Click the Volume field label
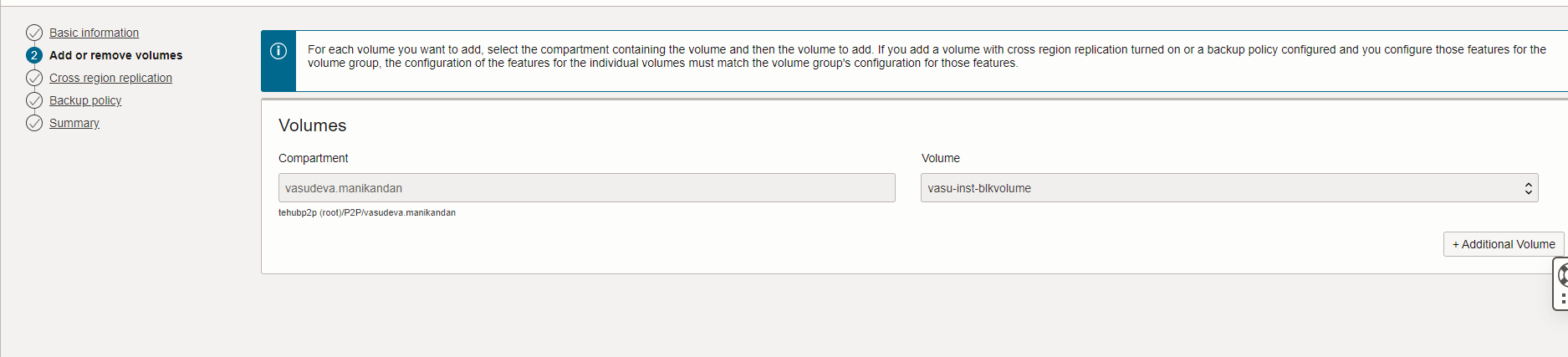This screenshot has width=1568, height=357. 940,158
